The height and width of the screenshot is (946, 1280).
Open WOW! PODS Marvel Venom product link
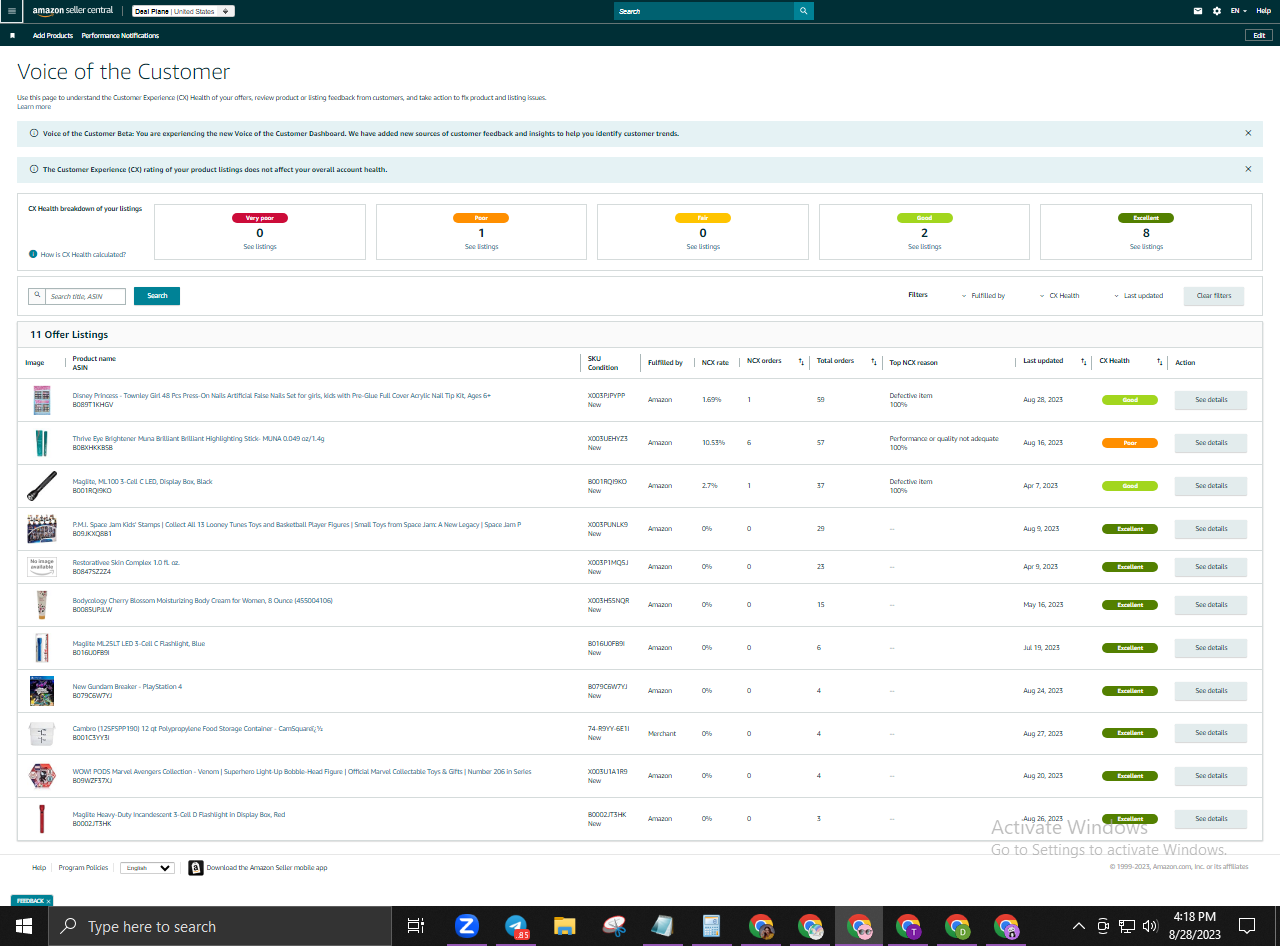pos(302,772)
